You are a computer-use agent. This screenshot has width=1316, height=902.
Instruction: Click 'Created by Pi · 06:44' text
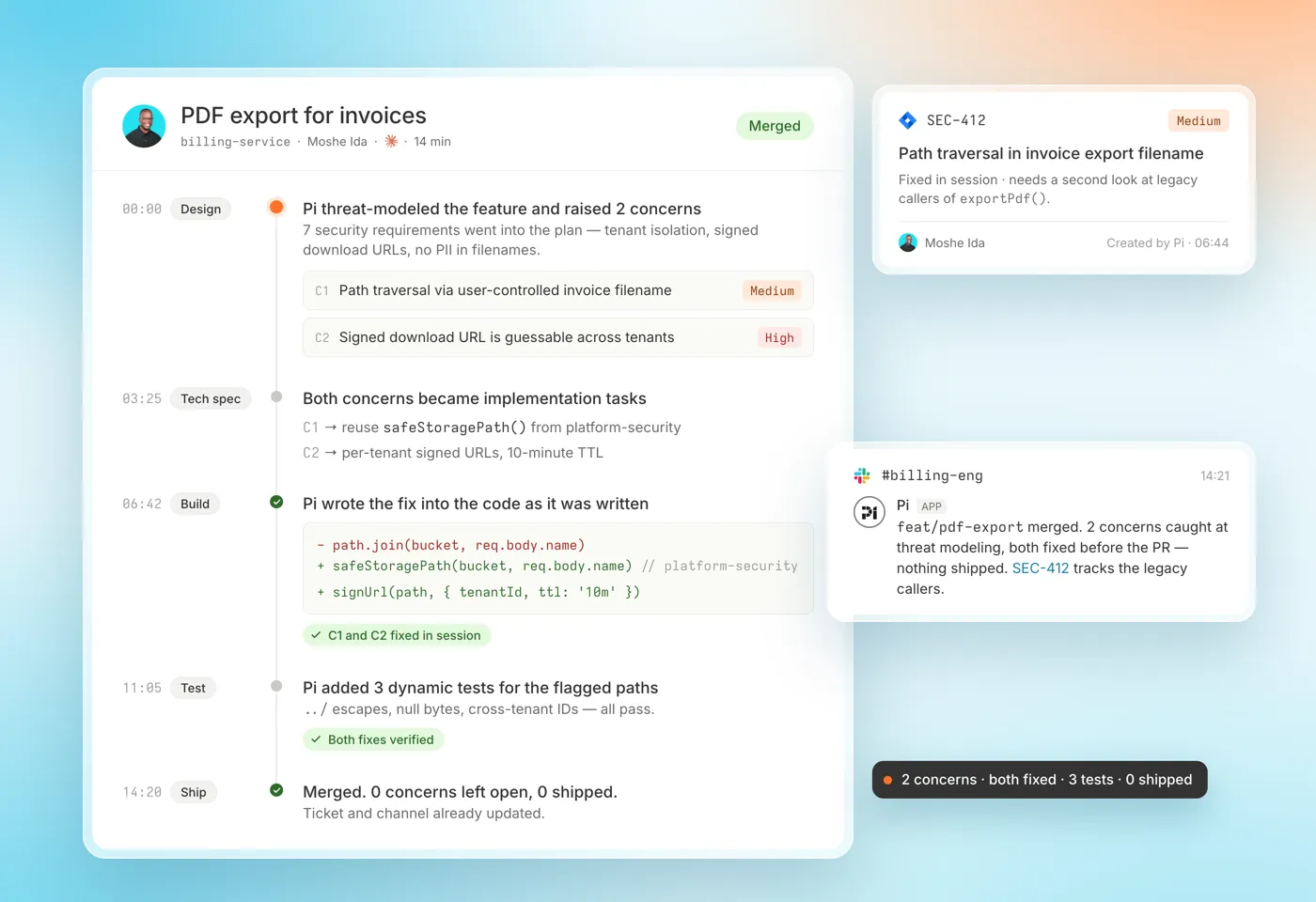(1167, 242)
